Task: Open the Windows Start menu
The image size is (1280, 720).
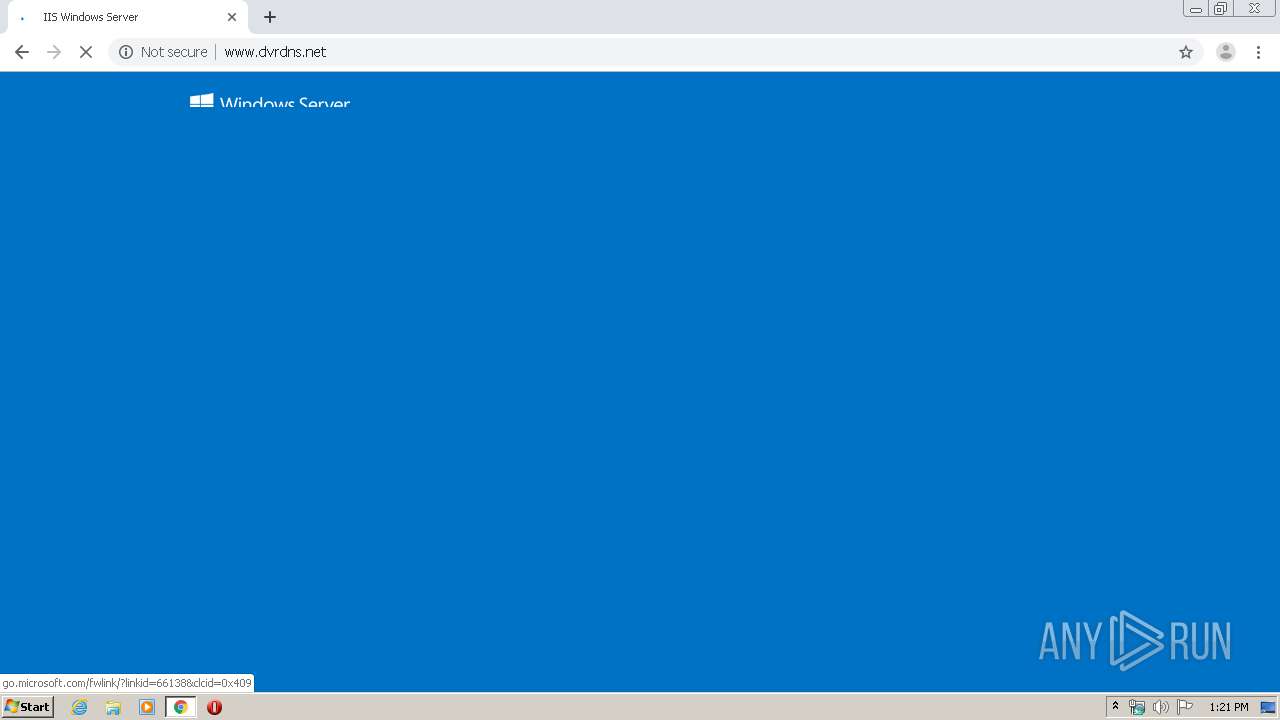Action: 27,707
